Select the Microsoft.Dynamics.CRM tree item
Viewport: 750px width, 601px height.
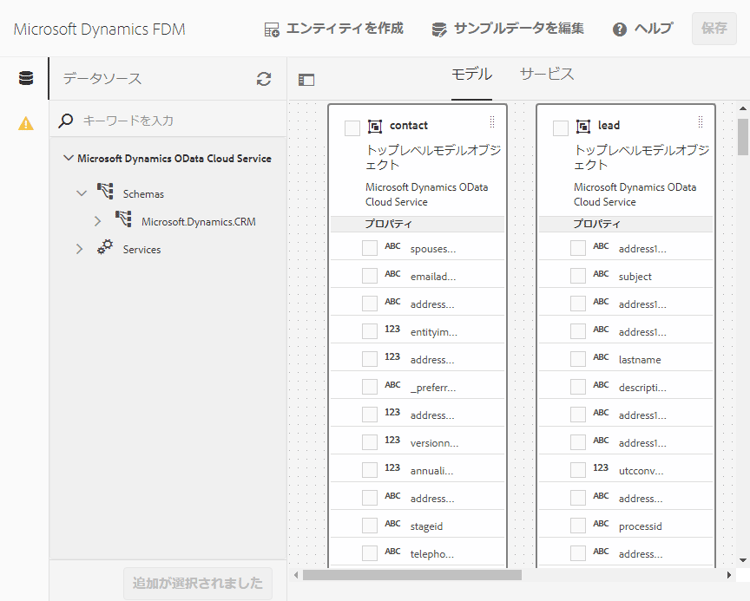tap(198, 222)
